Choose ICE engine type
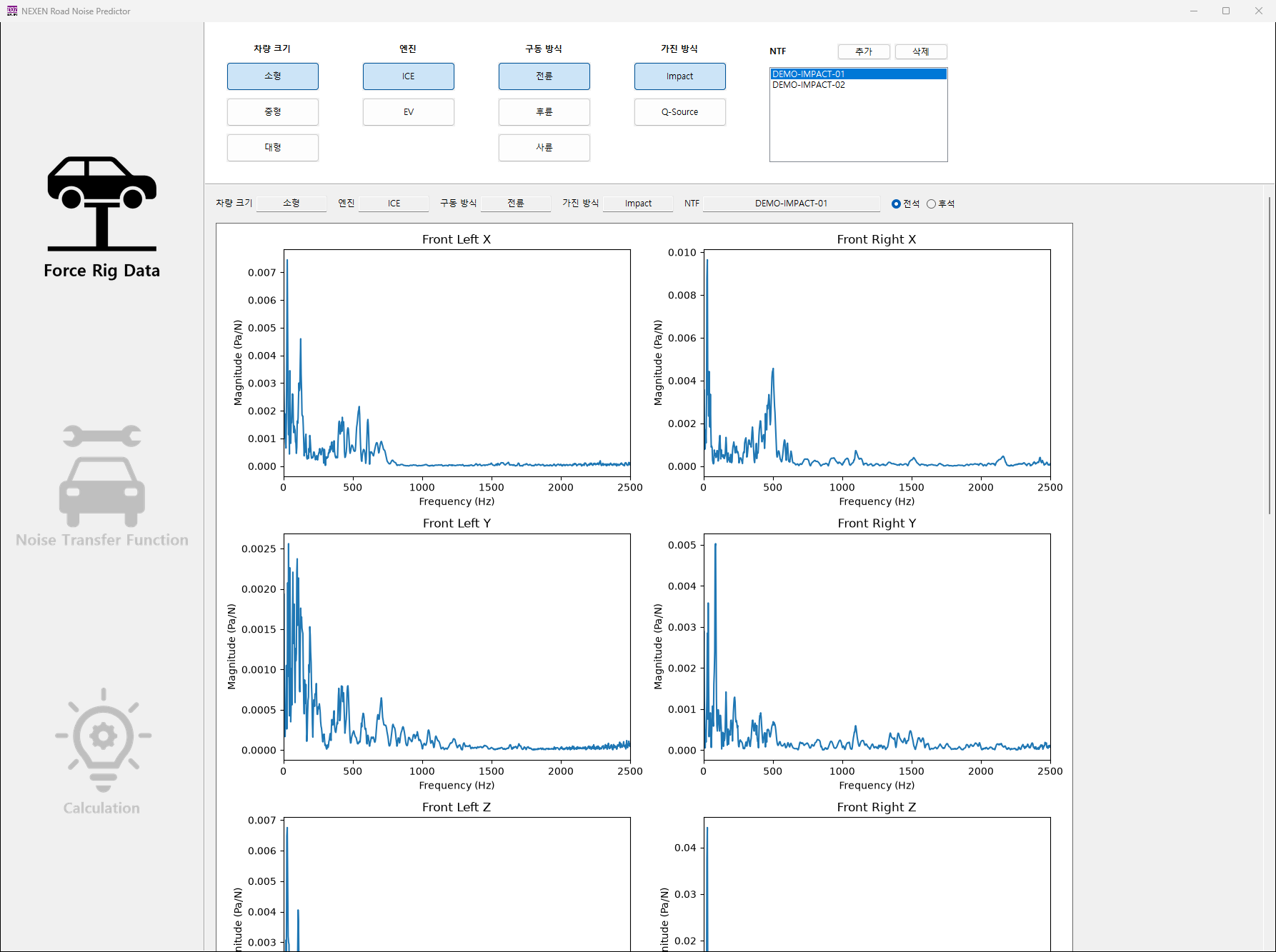 [409, 76]
